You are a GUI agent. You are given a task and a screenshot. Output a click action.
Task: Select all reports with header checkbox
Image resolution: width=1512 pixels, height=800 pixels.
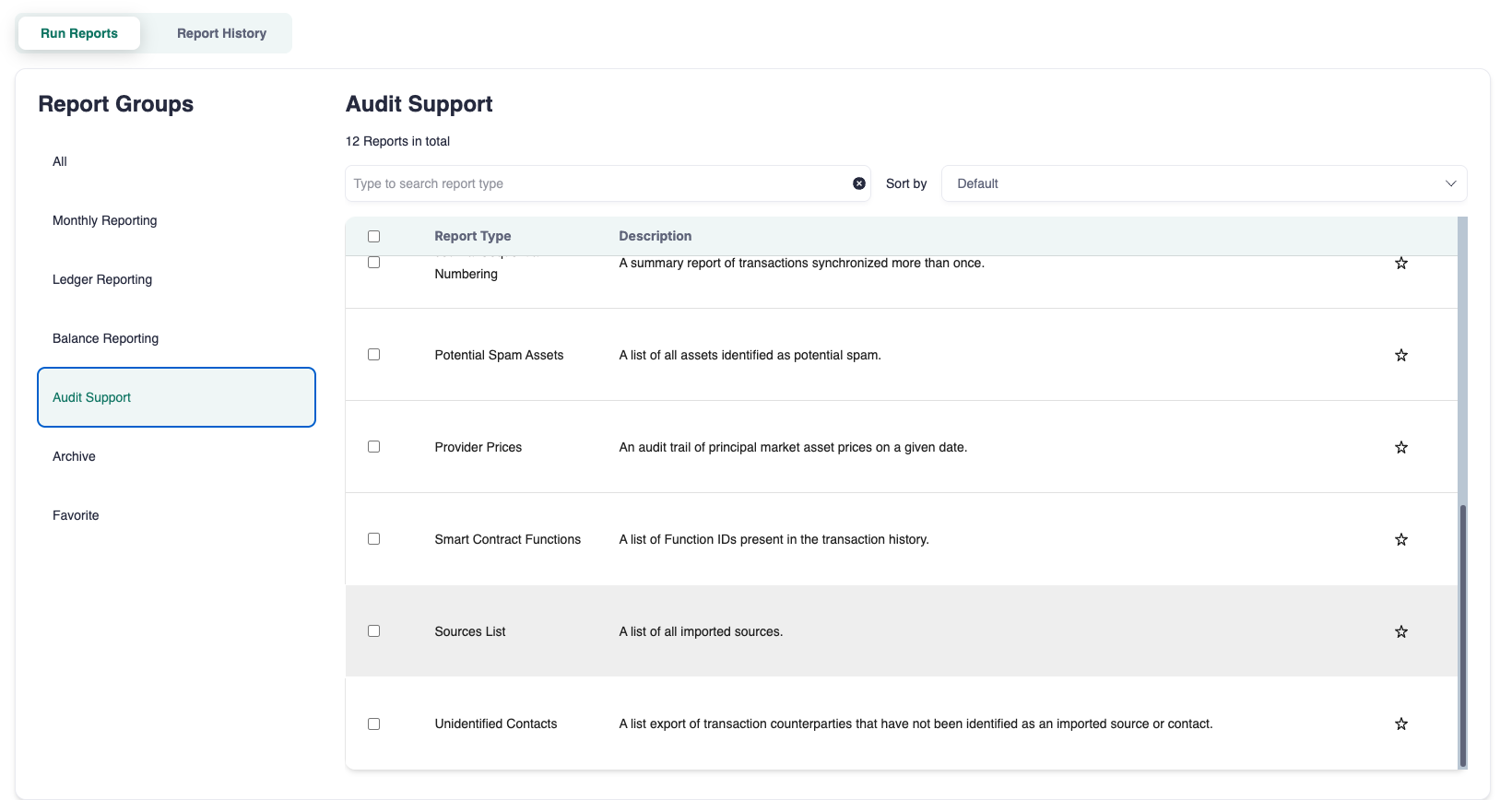(373, 236)
